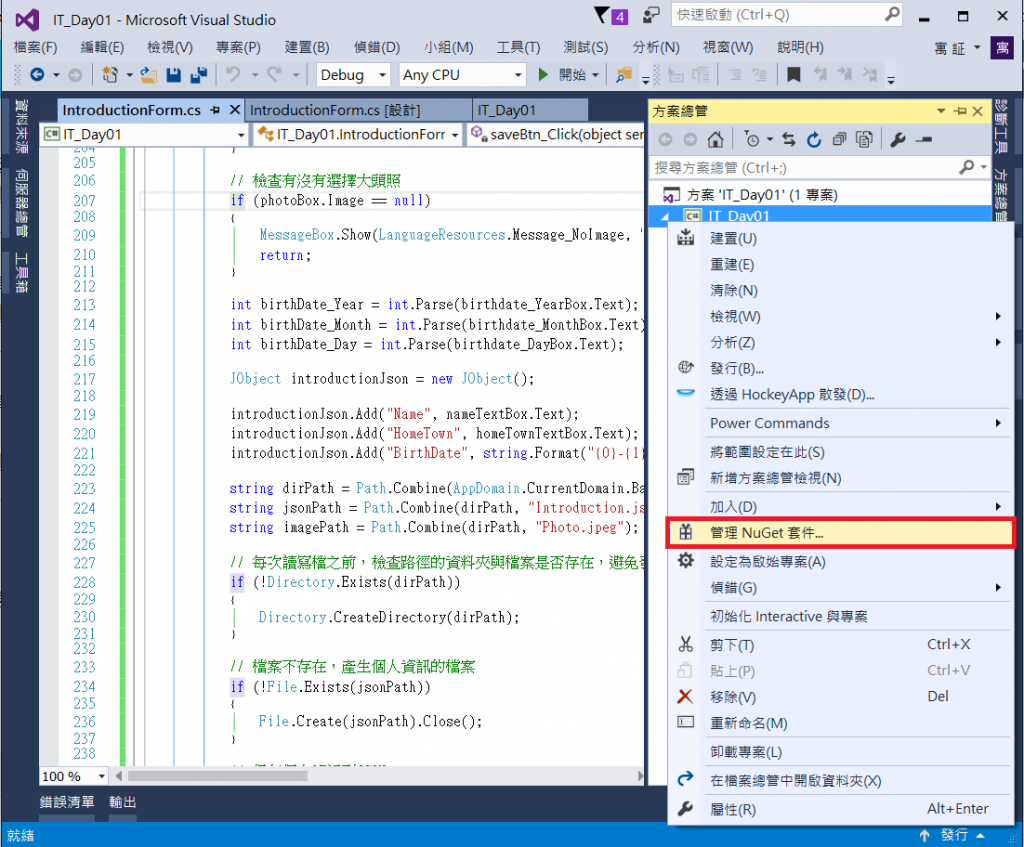Screen dimensions: 1024x847
Task: Click the feedback icon in title bar
Action: (650, 14)
